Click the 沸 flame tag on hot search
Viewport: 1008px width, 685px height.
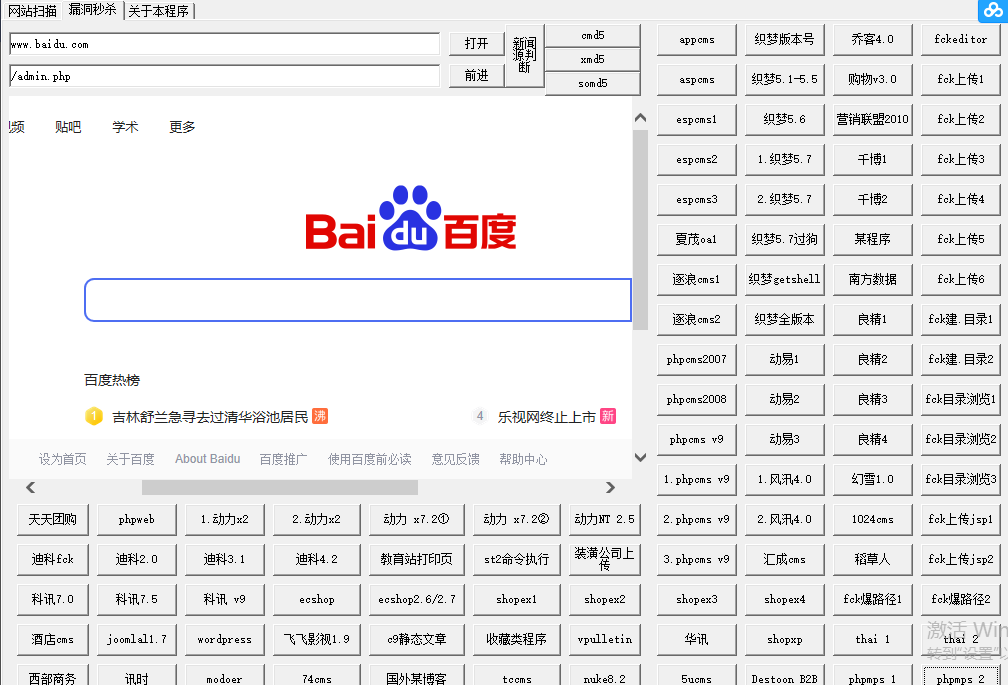click(319, 415)
